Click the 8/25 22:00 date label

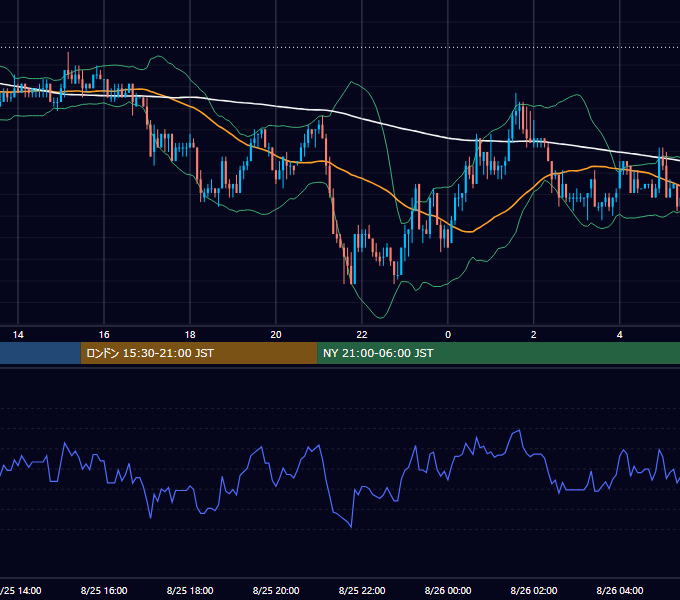pyautogui.click(x=362, y=590)
